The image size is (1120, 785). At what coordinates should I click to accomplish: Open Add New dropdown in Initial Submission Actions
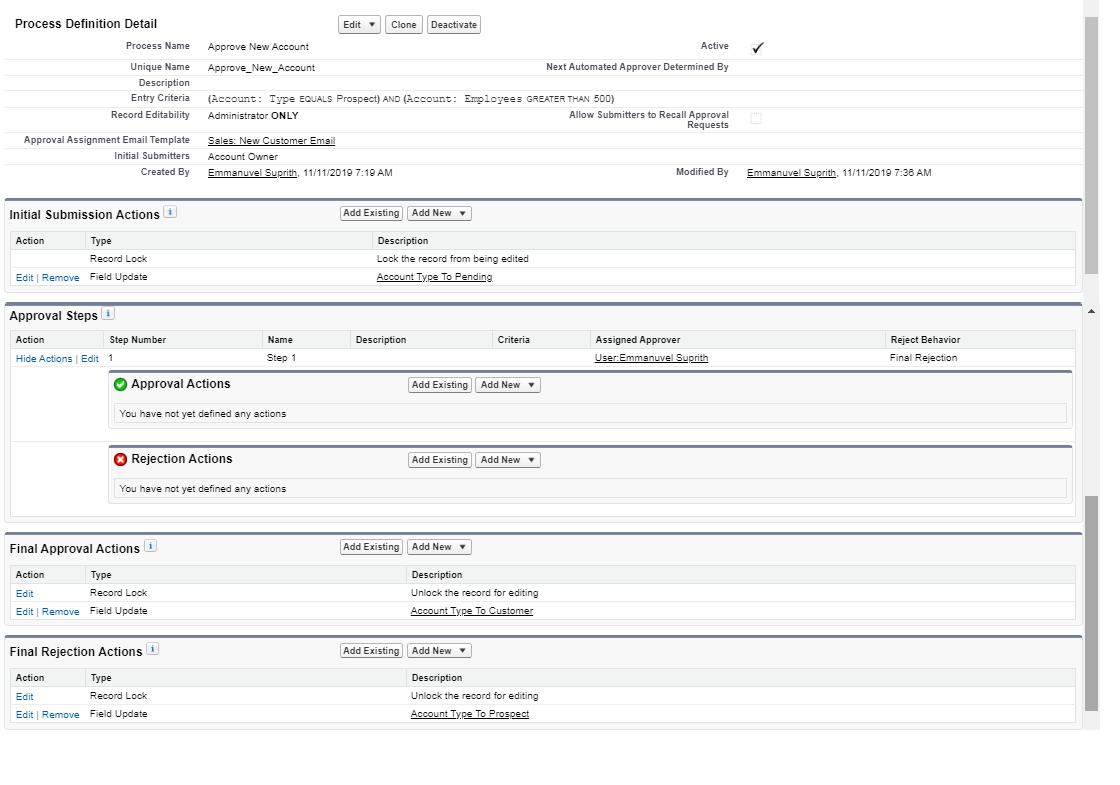click(x=438, y=213)
